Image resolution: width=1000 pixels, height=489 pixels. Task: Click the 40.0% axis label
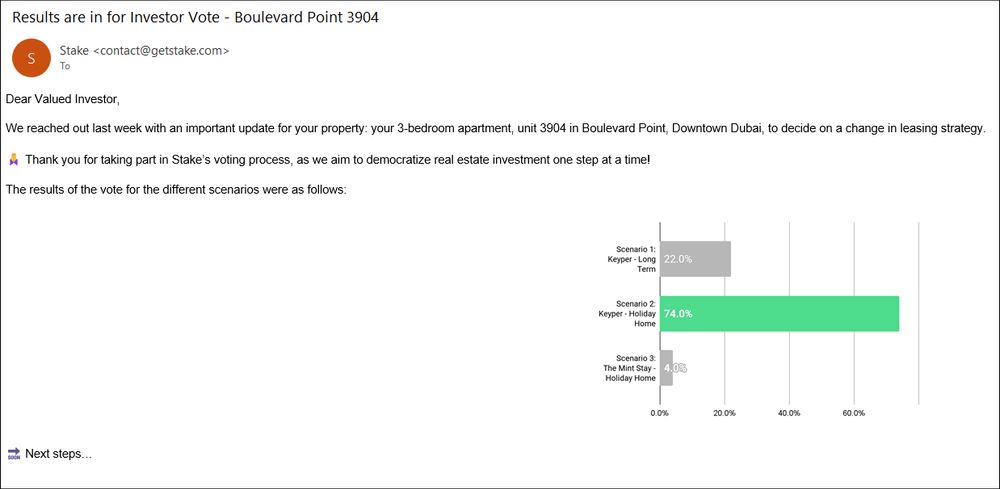789,413
